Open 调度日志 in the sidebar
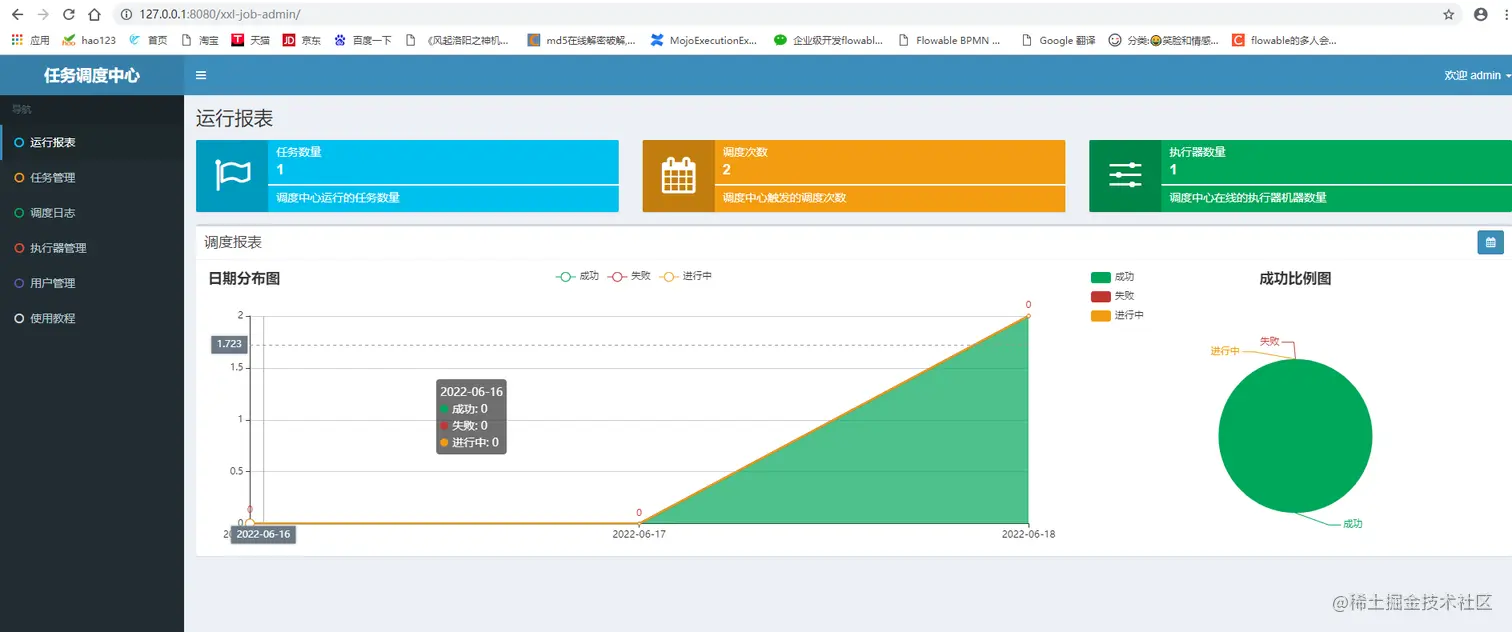Screen dimensions: 1512x632 92,212
